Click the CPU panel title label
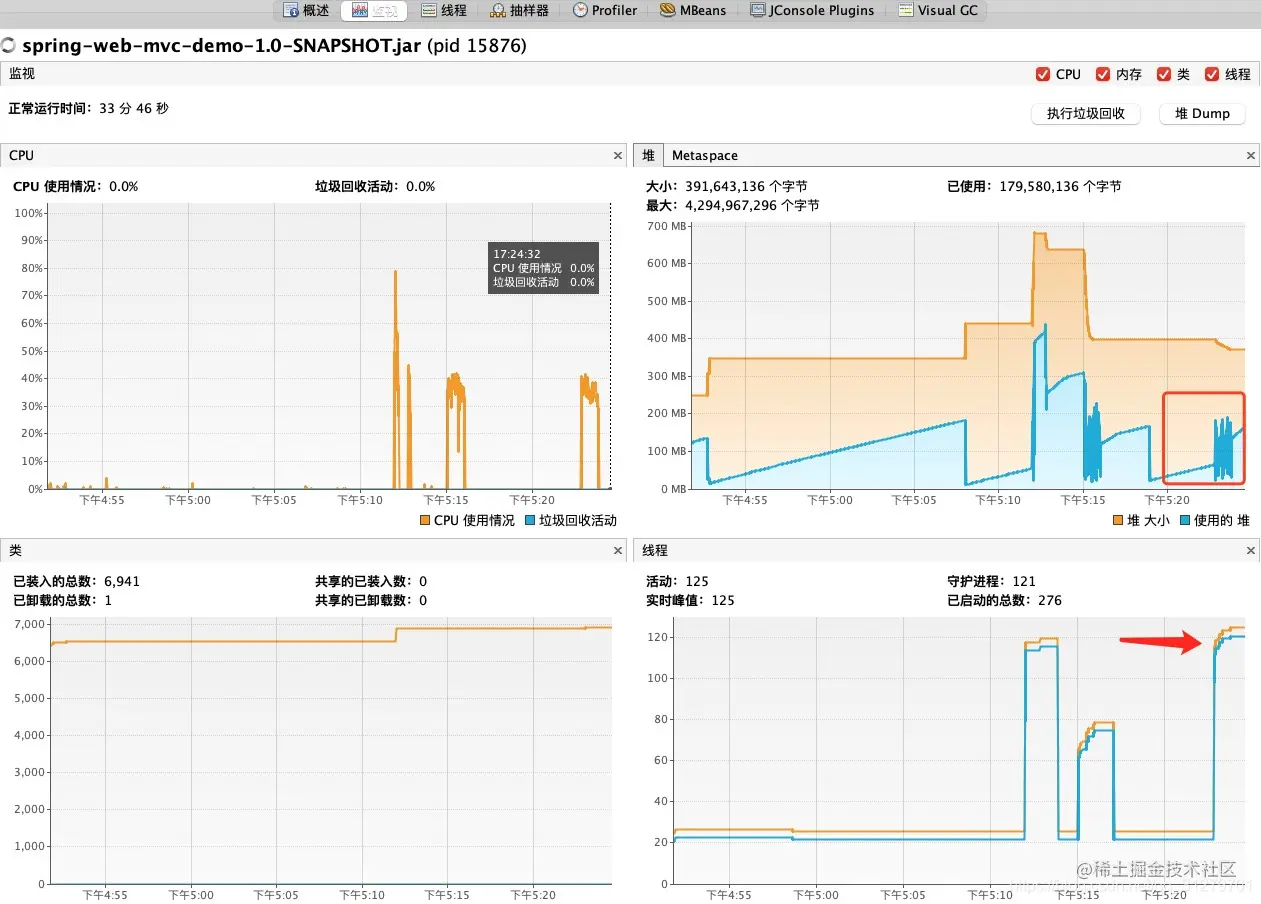The height and width of the screenshot is (904, 1261). 21,156
